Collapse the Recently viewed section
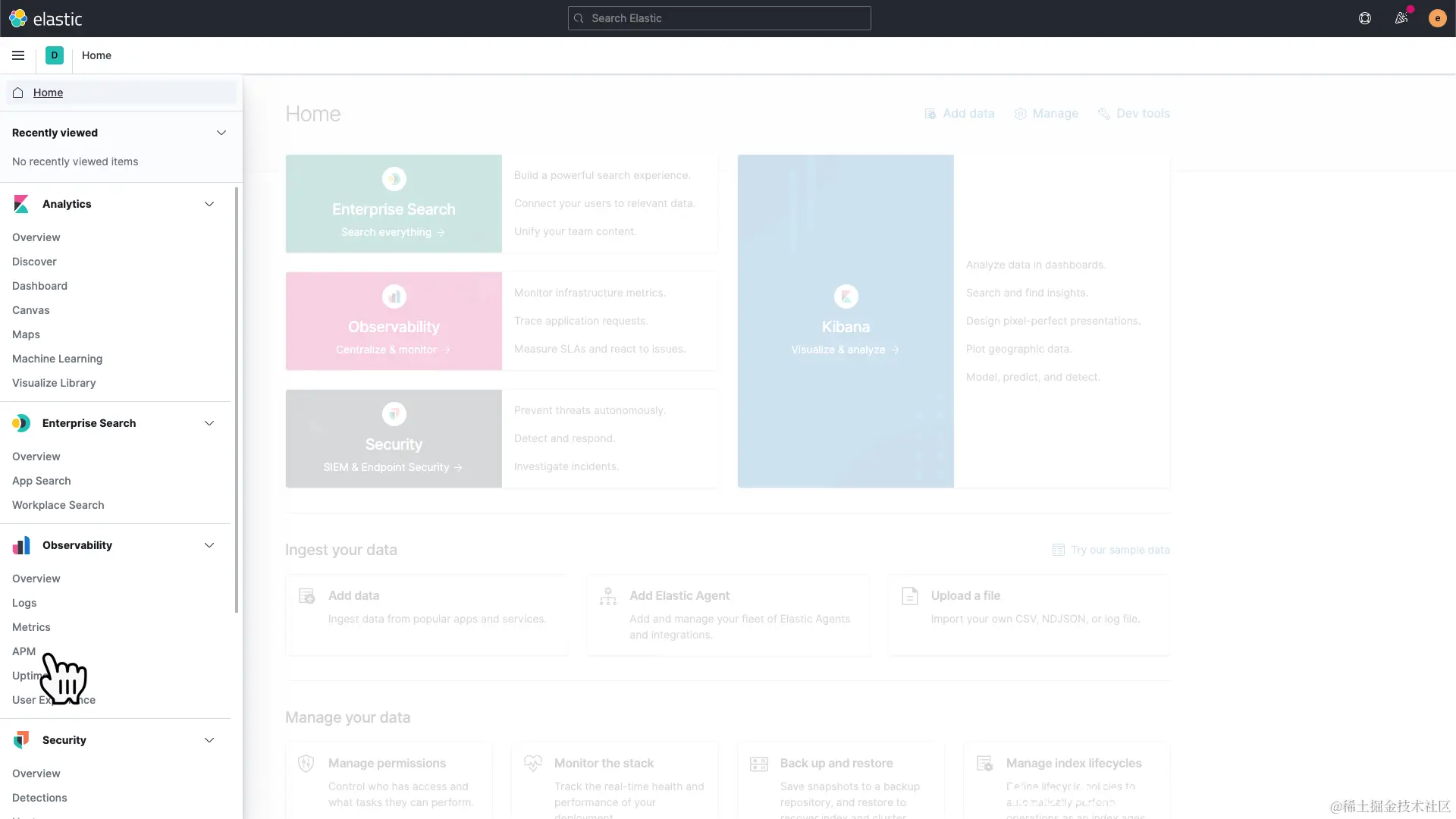Screen dimensions: 1456x819 pos(221,133)
